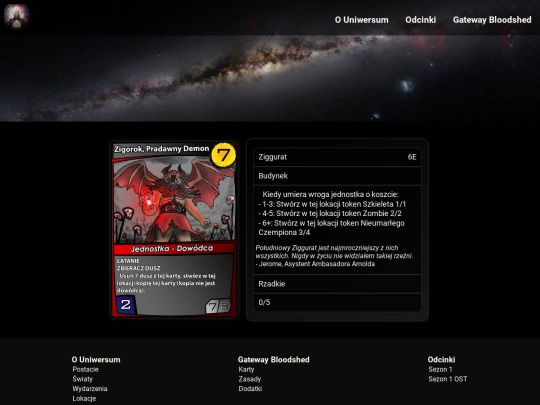The width and height of the screenshot is (540, 405).
Task: Open the O Uniwersum footer heading
Action: pyautogui.click(x=96, y=360)
